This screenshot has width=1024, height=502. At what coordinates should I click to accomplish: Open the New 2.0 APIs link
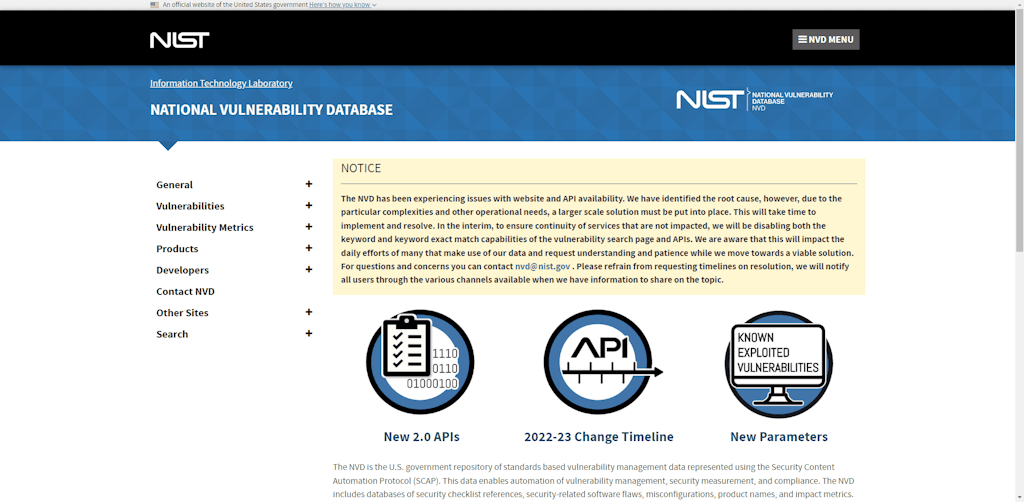pyautogui.click(x=421, y=437)
